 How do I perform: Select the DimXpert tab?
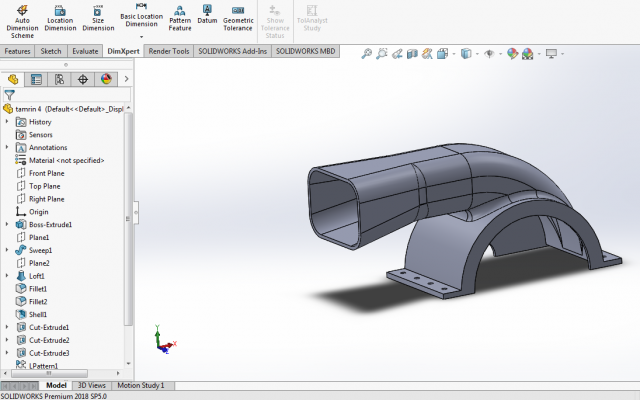coord(123,51)
